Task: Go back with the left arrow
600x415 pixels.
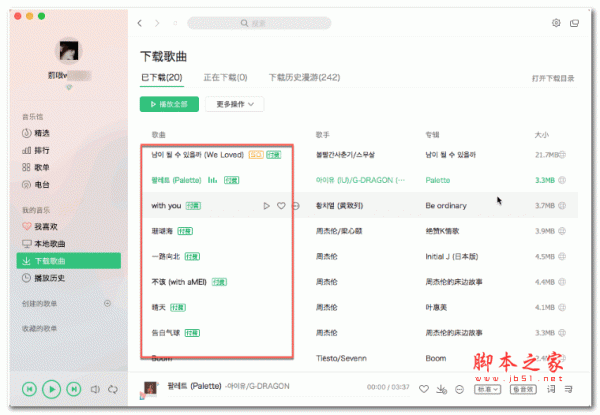Action: pyautogui.click(x=140, y=23)
